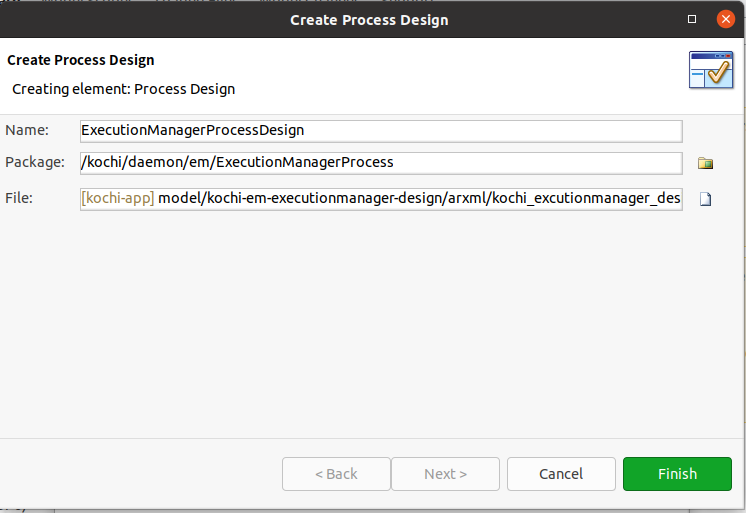This screenshot has width=746, height=513.
Task: Confirm creation with the Finish button
Action: point(677,474)
